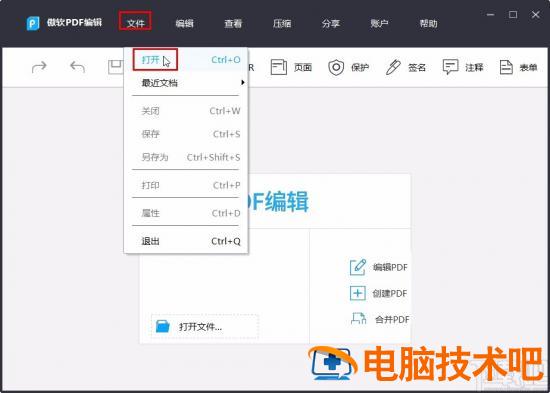
Task: Open the 账户 menu
Action: (379, 24)
